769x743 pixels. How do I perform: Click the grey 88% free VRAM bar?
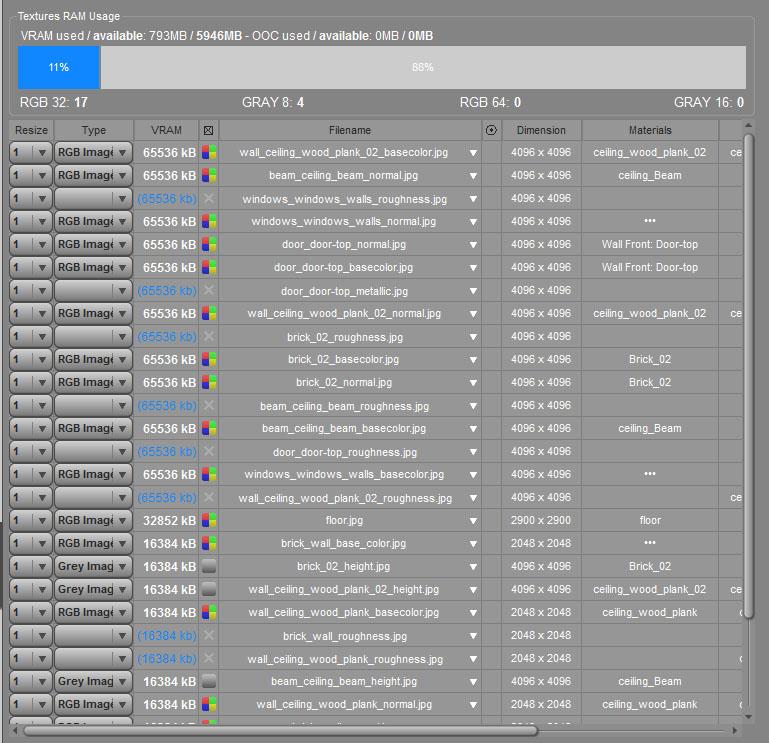pyautogui.click(x=423, y=67)
